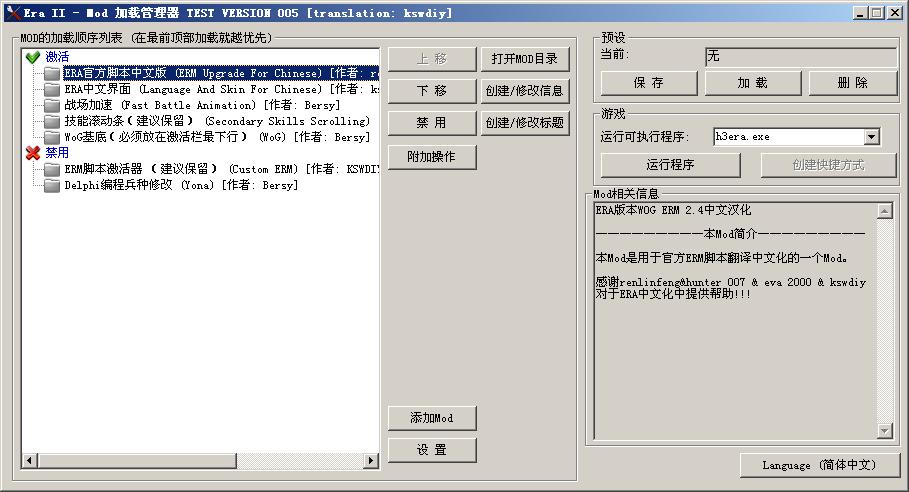Click the 上移 move up button

pos(432,59)
